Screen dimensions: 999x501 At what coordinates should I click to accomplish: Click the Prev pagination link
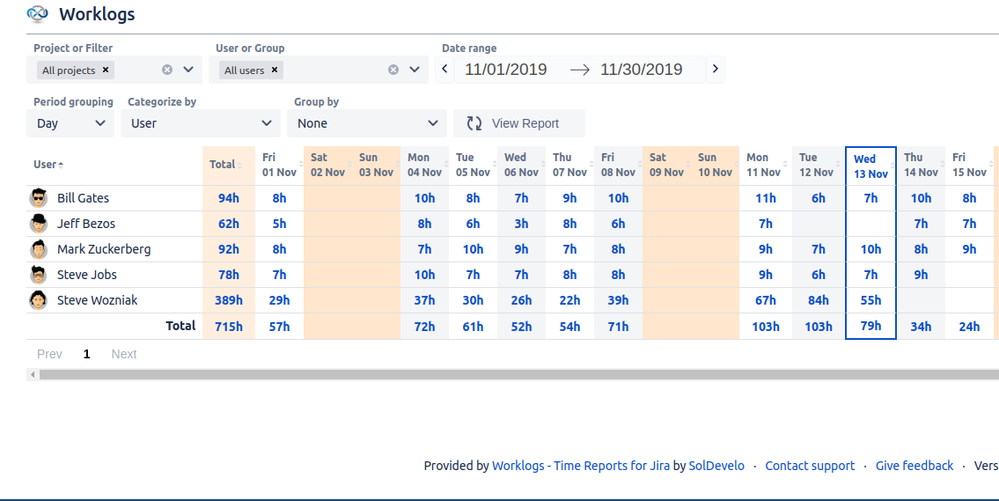click(x=50, y=354)
